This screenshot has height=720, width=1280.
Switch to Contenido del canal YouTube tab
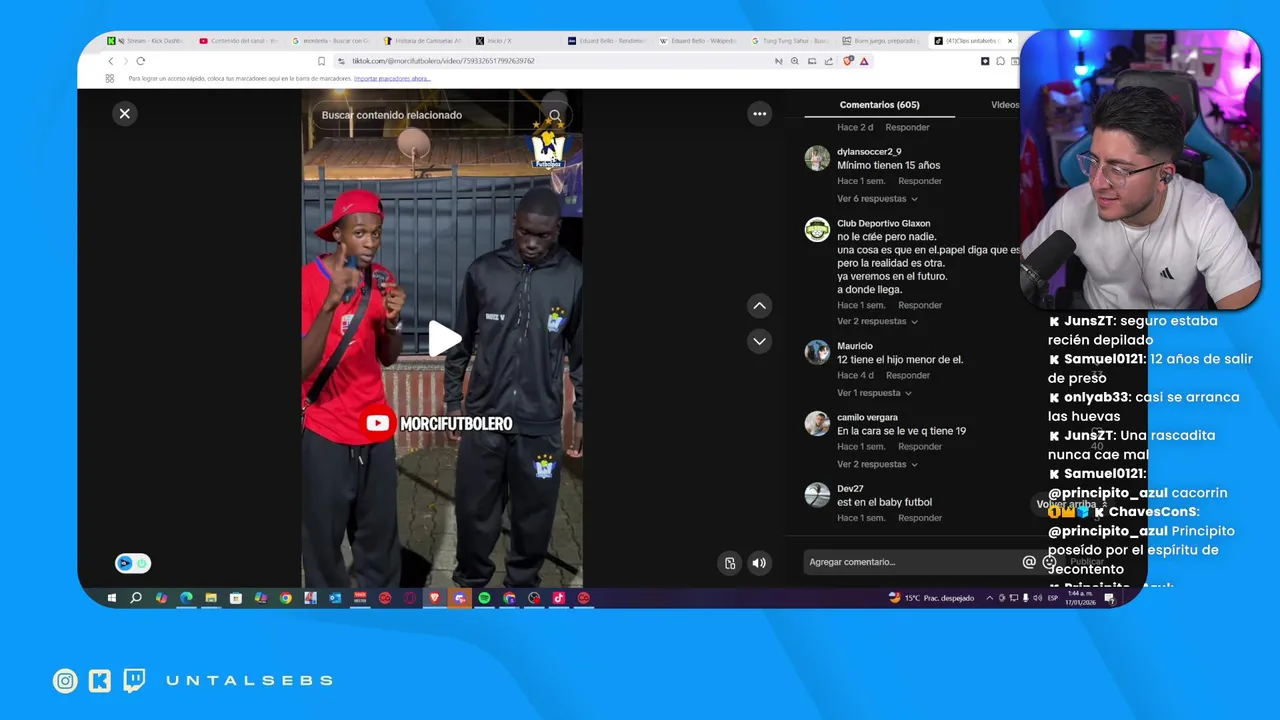[x=238, y=41]
